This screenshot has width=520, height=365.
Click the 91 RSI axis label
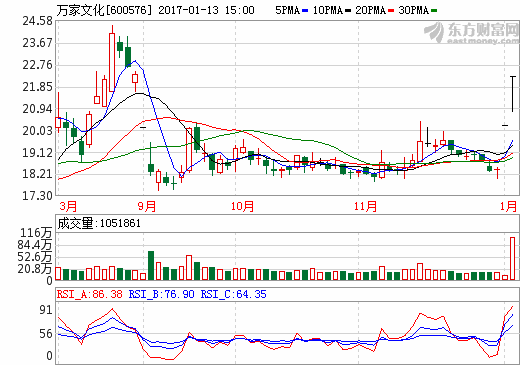tap(46, 310)
